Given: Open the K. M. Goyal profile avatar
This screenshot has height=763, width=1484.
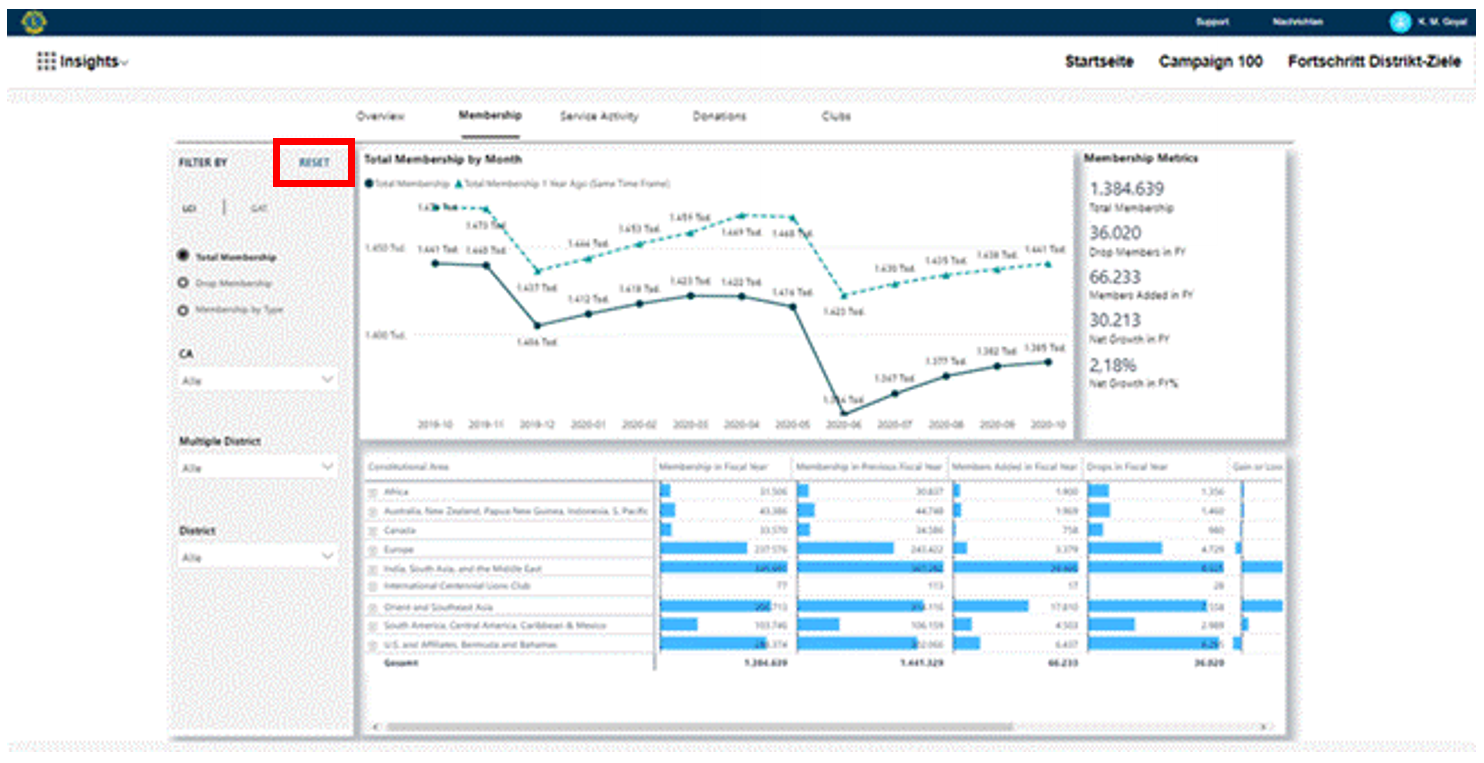Looking at the screenshot, I should [x=1400, y=22].
